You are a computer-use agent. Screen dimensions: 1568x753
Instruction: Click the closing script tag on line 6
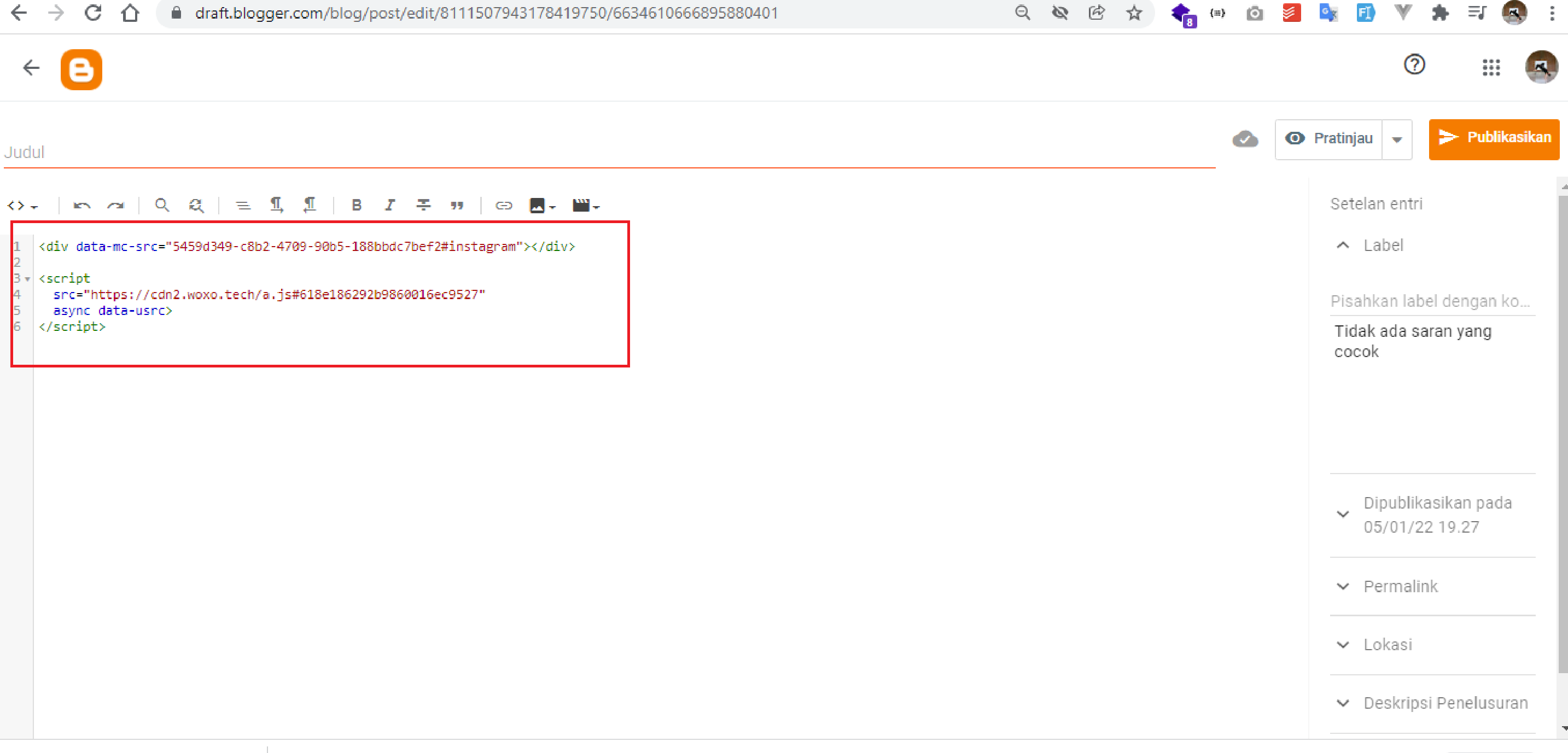click(72, 327)
